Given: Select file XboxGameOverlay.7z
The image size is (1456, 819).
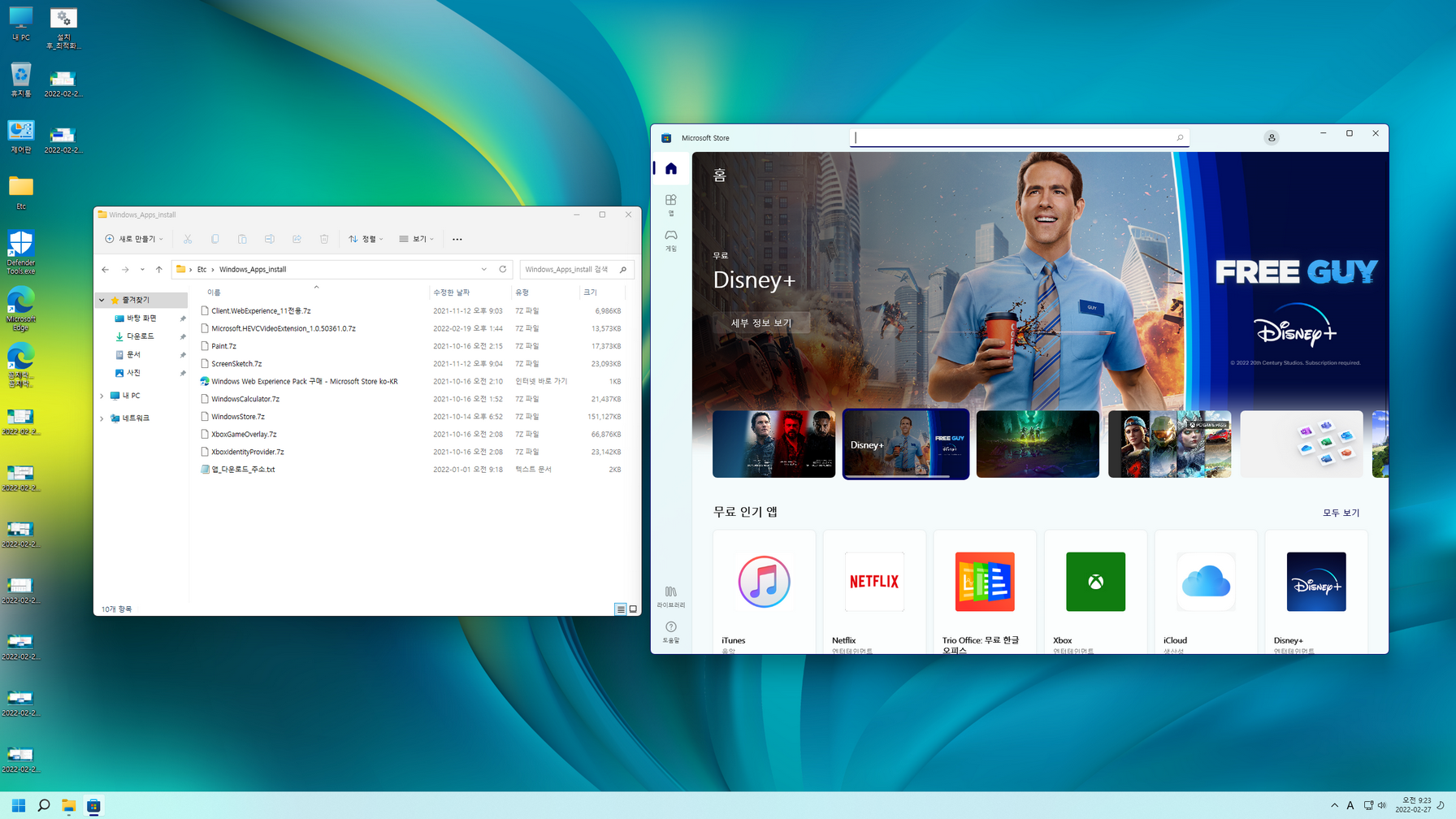Looking at the screenshot, I should click(244, 435).
